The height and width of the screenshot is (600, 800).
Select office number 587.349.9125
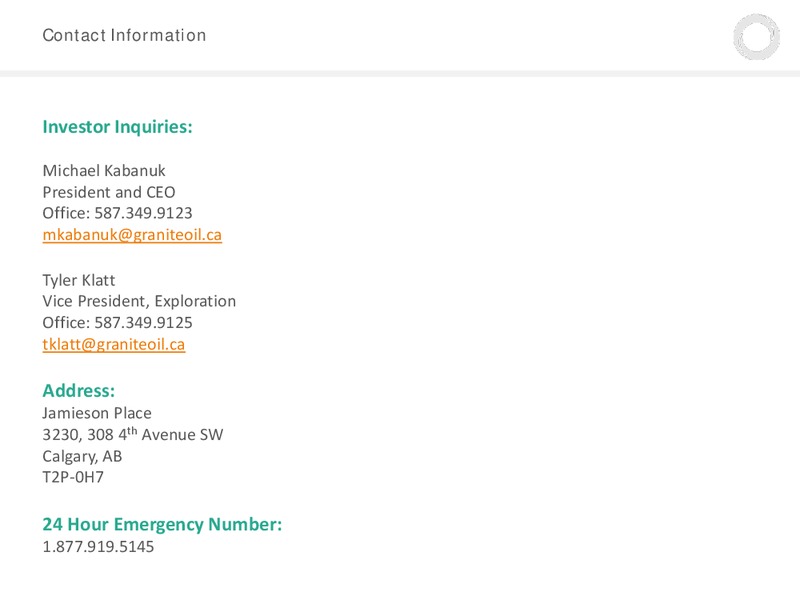[143, 323]
